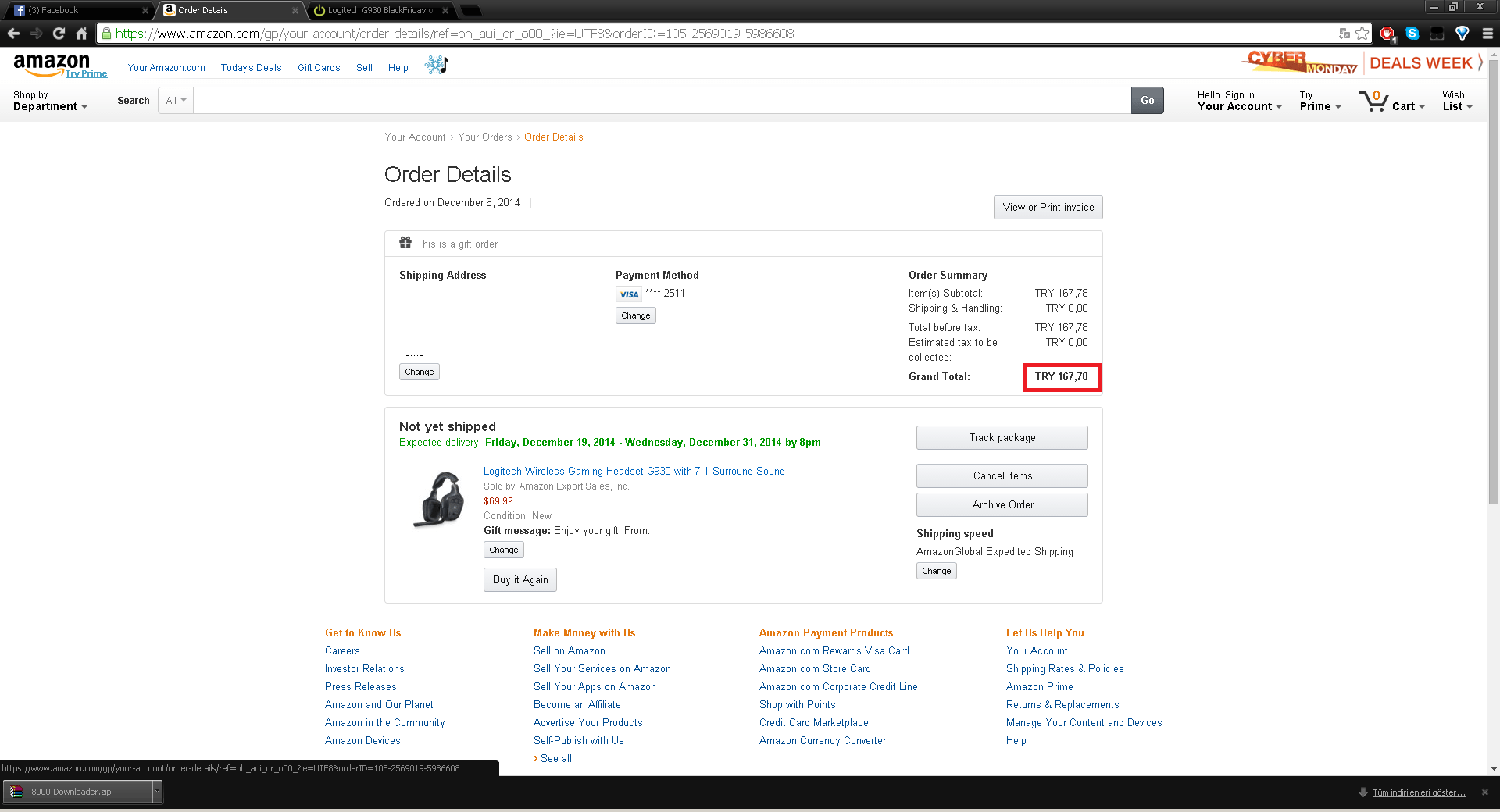Open the Adblock extension icon
The height and width of the screenshot is (812, 1500).
(1387, 34)
